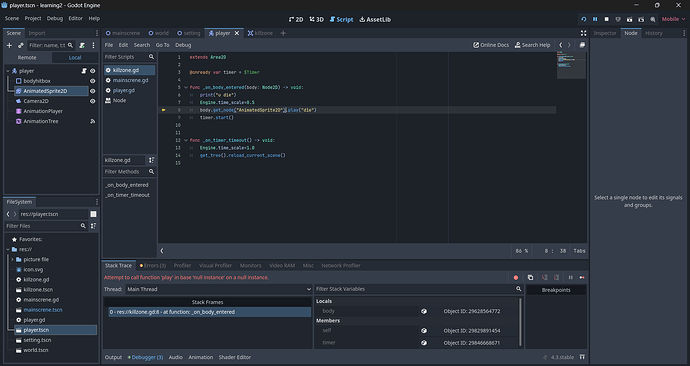Screen dimensions: 690x366
Task: Collapse the player node tree
Action: [8, 71]
